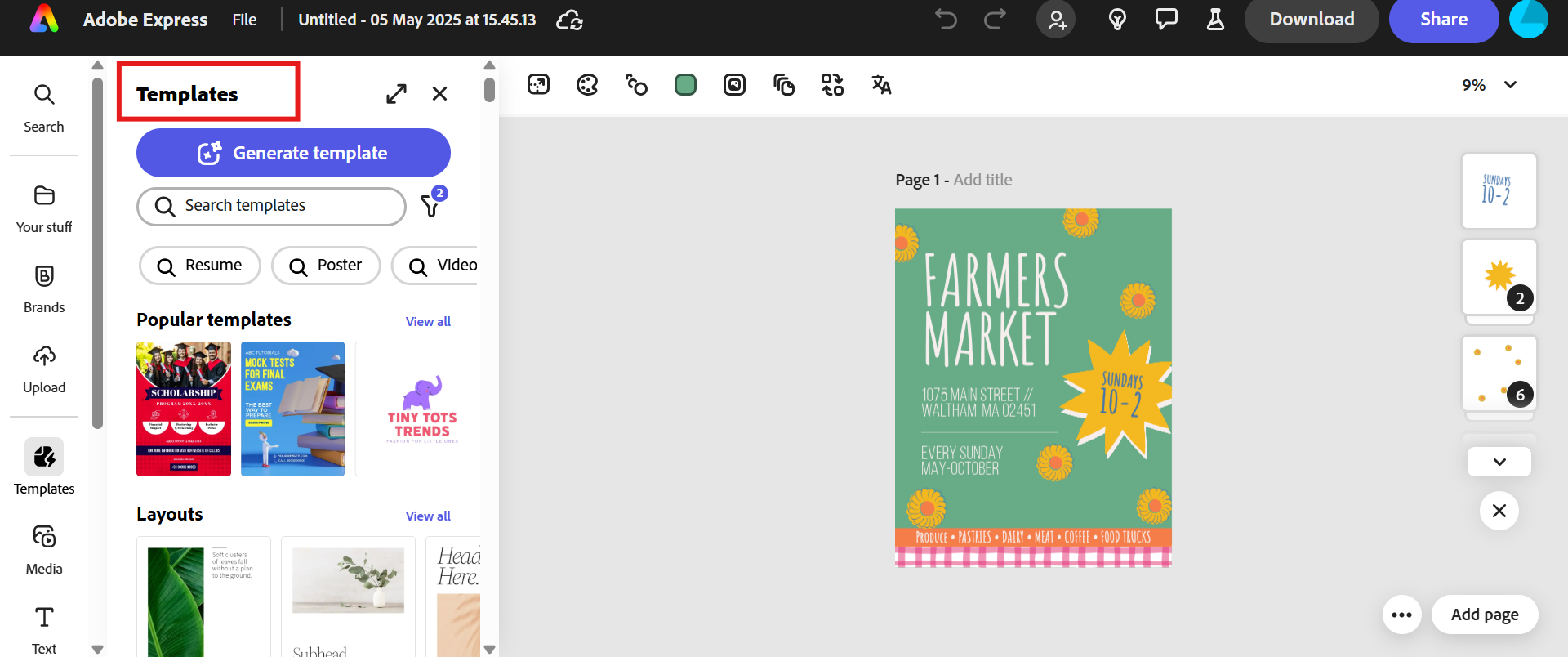
Task: Click View all for Popular templates
Action: (428, 322)
